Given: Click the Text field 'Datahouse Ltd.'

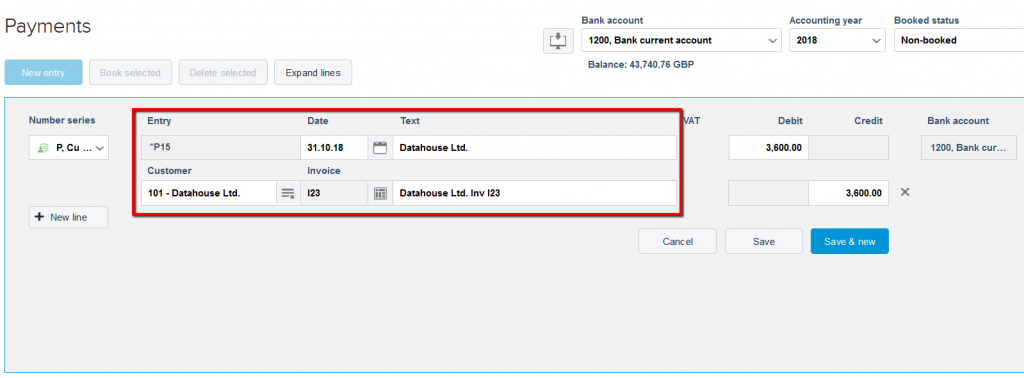Looking at the screenshot, I should (534, 148).
